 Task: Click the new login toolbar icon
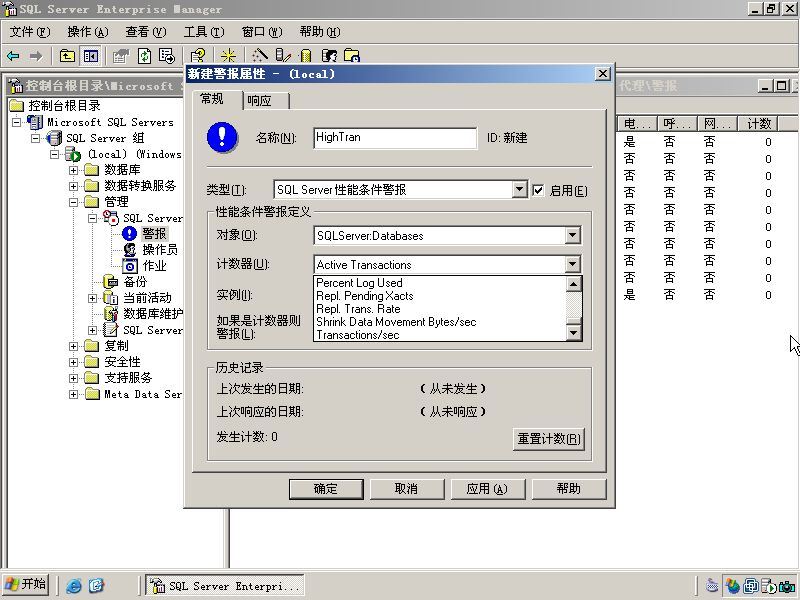pyautogui.click(x=330, y=56)
